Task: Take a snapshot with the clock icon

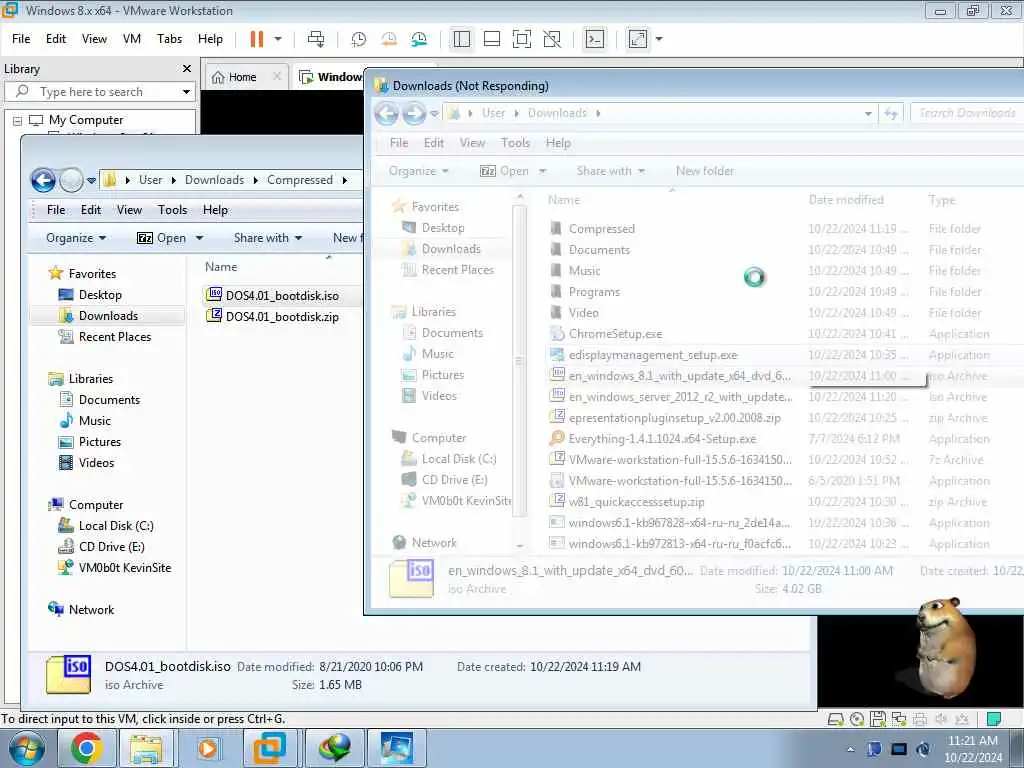Action: (359, 39)
